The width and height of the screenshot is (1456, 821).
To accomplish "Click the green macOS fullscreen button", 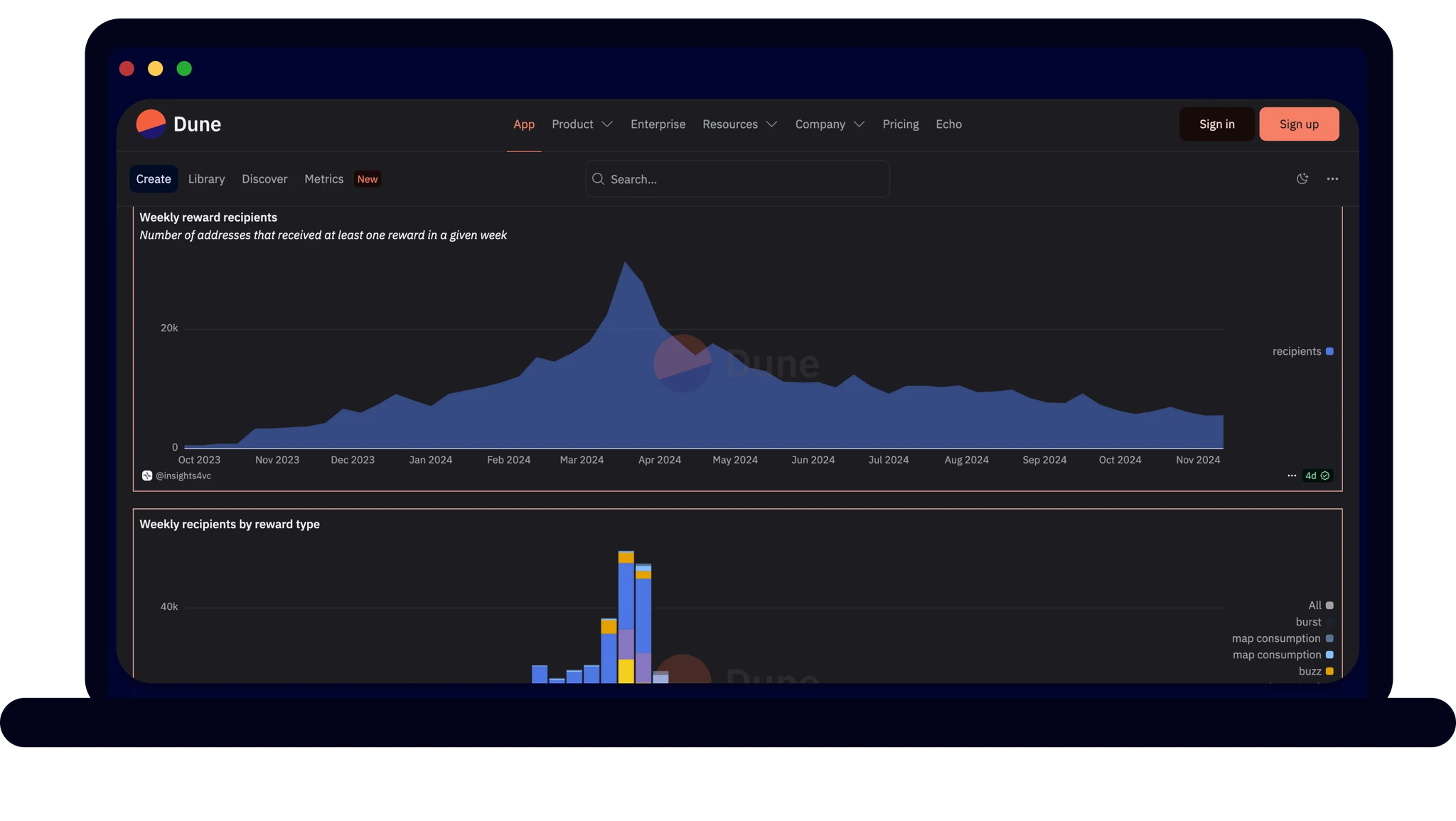I will pyautogui.click(x=183, y=68).
